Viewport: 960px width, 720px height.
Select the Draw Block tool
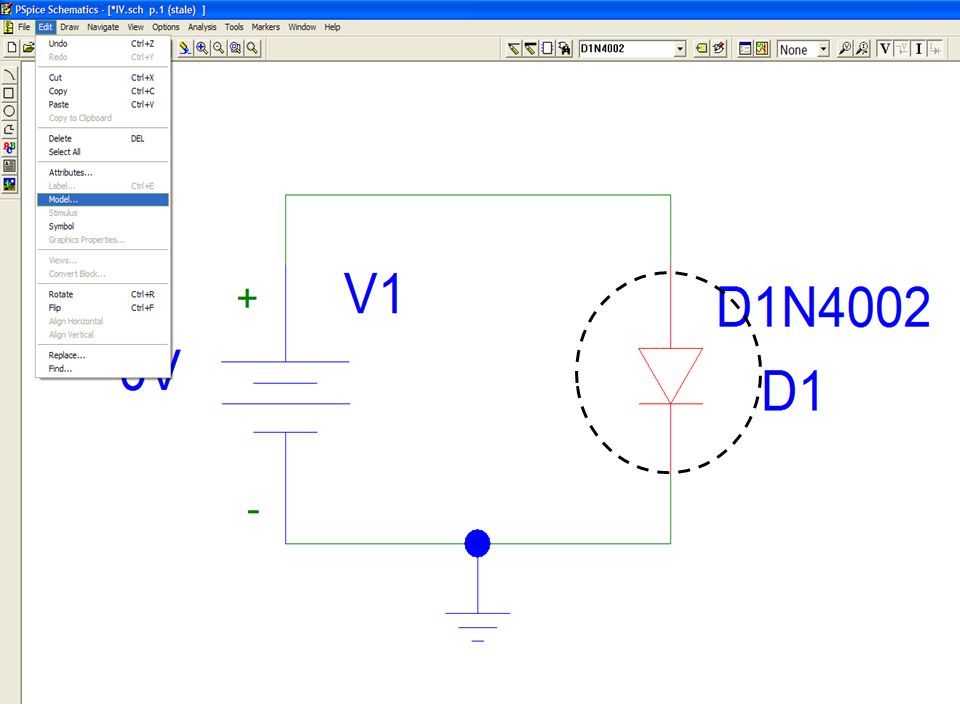pos(547,49)
